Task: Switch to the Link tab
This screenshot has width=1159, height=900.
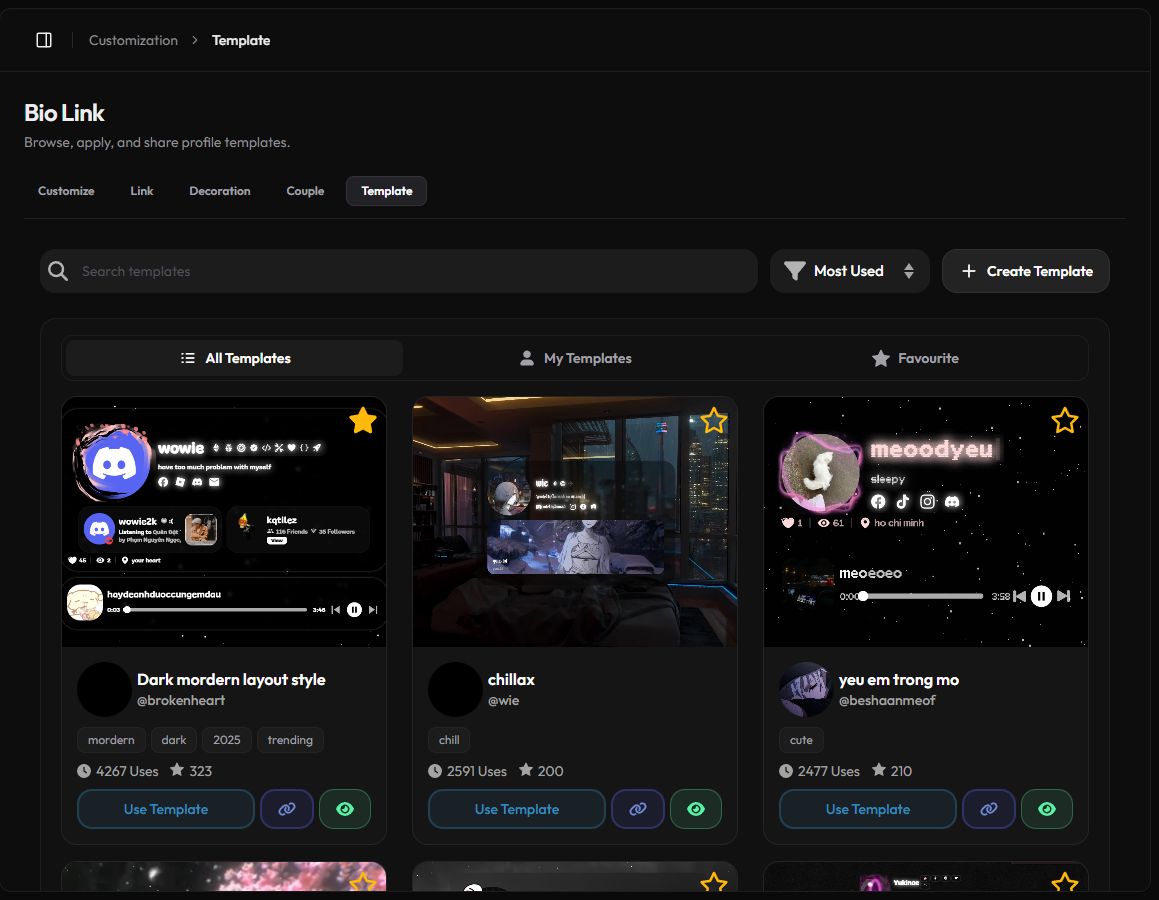Action: click(x=142, y=191)
